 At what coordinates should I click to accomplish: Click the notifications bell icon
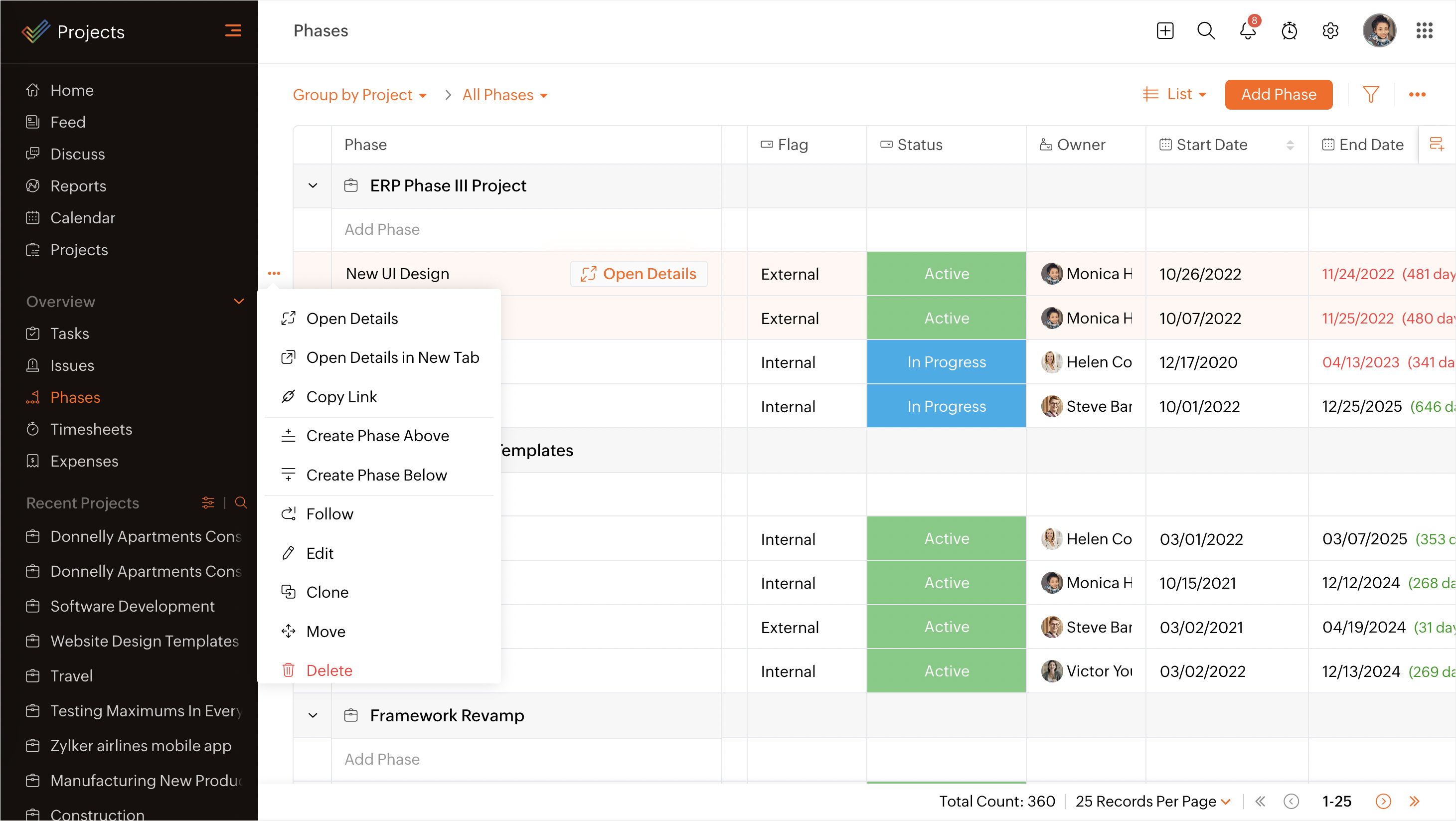click(x=1248, y=31)
